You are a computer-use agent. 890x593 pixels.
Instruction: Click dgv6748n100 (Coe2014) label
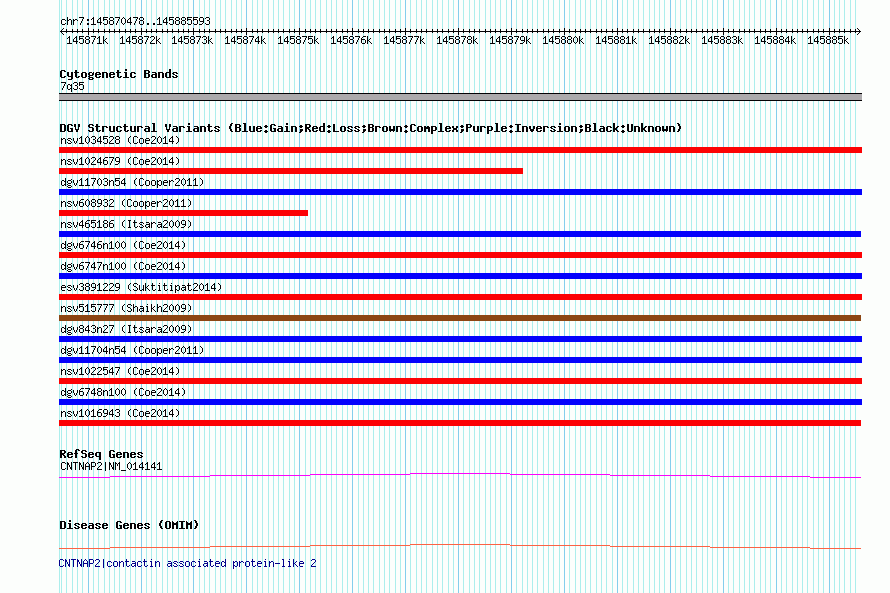(123, 392)
